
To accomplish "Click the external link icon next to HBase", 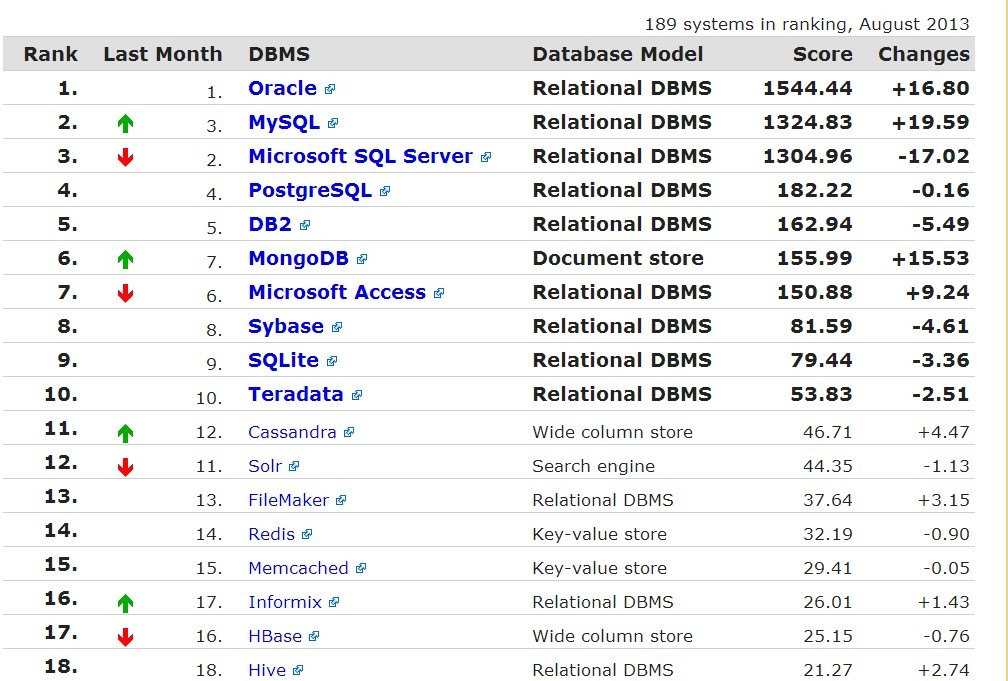I will point(314,637).
